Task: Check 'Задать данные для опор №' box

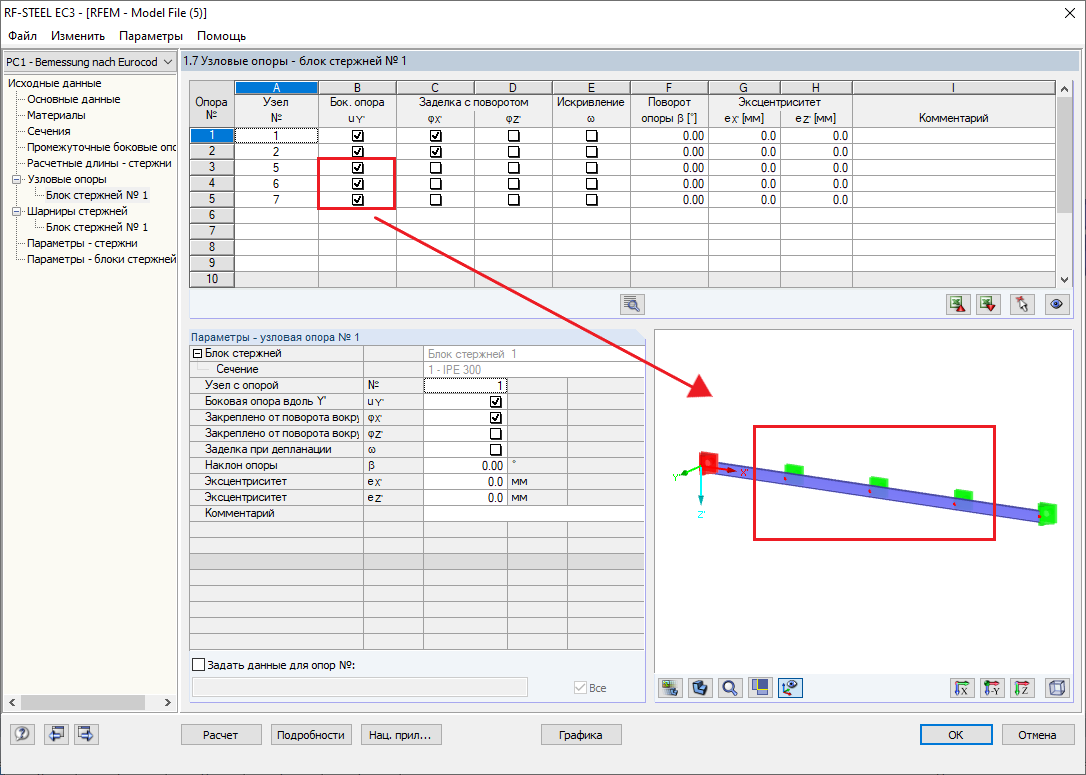Action: click(x=199, y=665)
